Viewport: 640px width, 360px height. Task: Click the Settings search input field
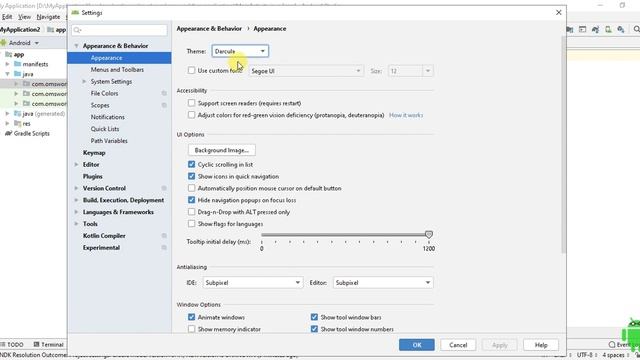point(120,30)
